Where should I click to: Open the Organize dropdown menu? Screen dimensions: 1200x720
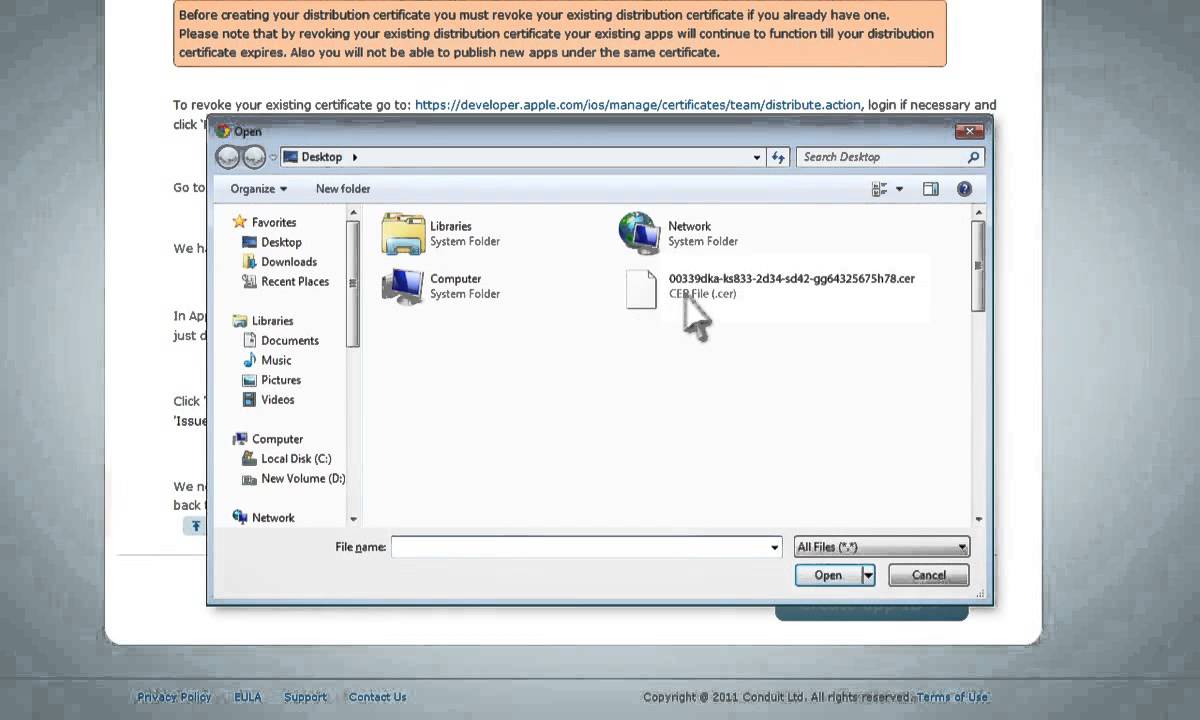258,189
